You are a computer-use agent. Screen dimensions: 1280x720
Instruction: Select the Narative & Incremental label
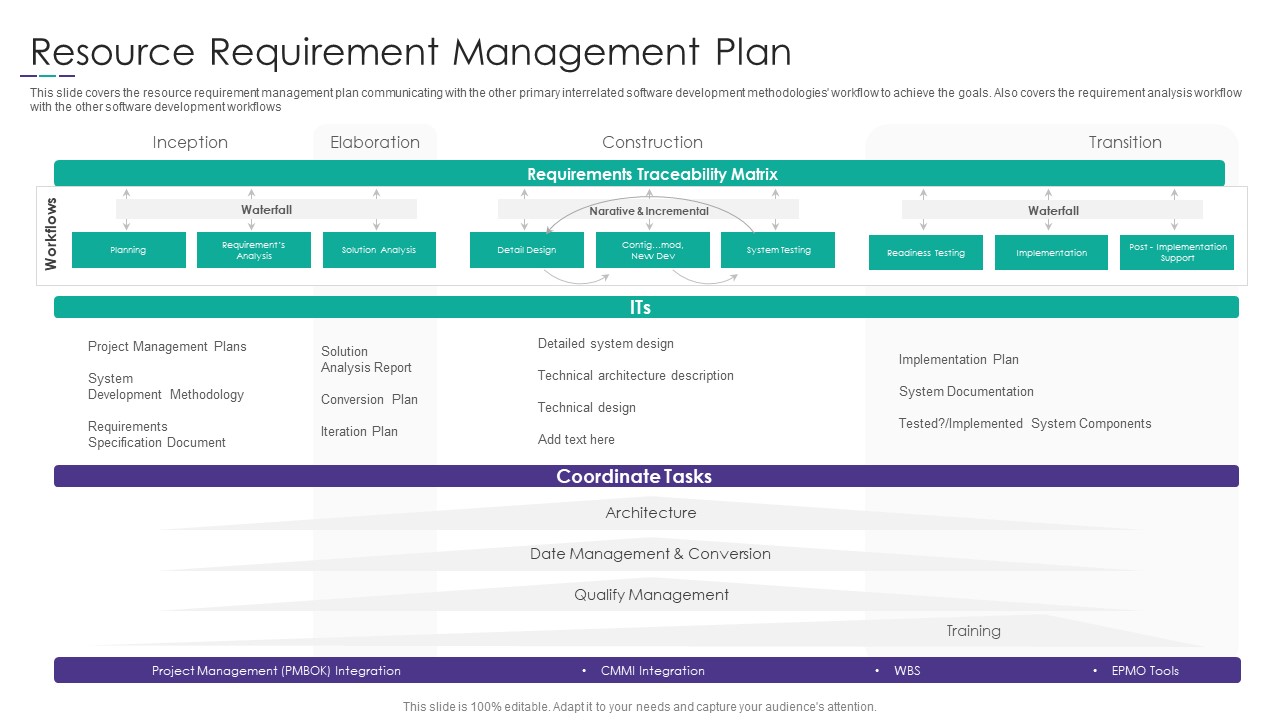coord(648,210)
